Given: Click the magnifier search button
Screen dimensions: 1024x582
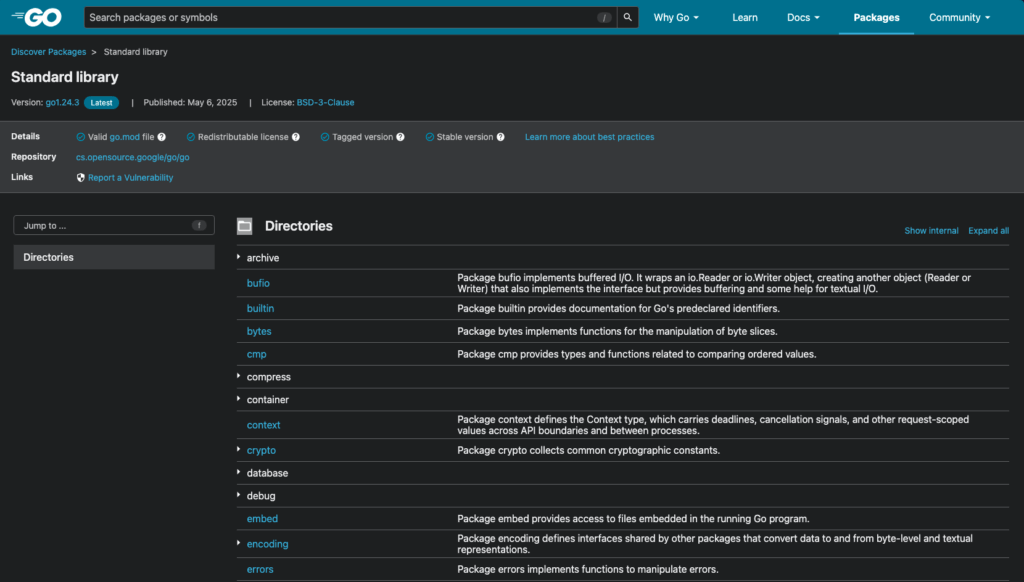Looking at the screenshot, I should pos(628,18).
